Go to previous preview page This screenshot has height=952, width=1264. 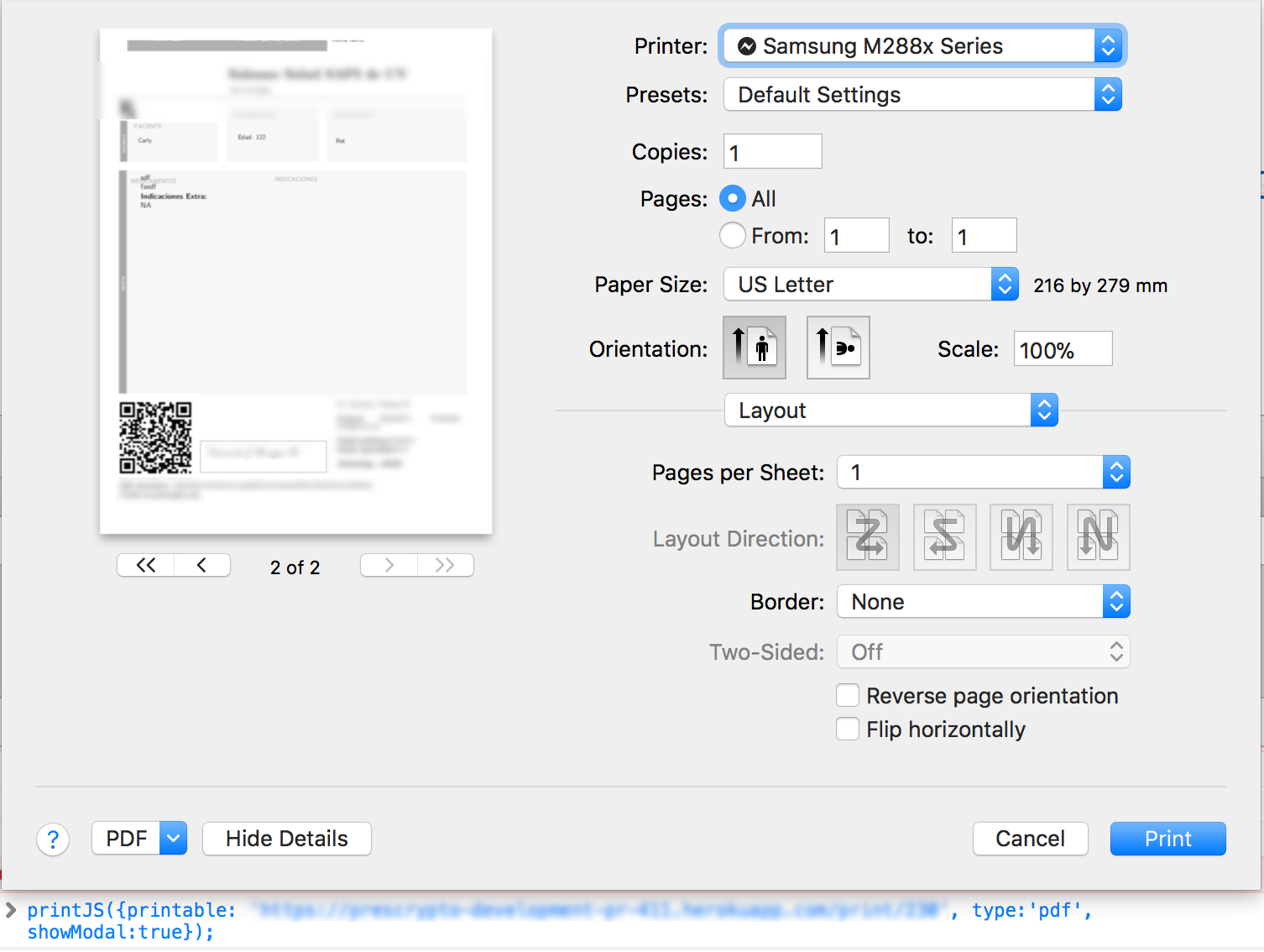202,565
